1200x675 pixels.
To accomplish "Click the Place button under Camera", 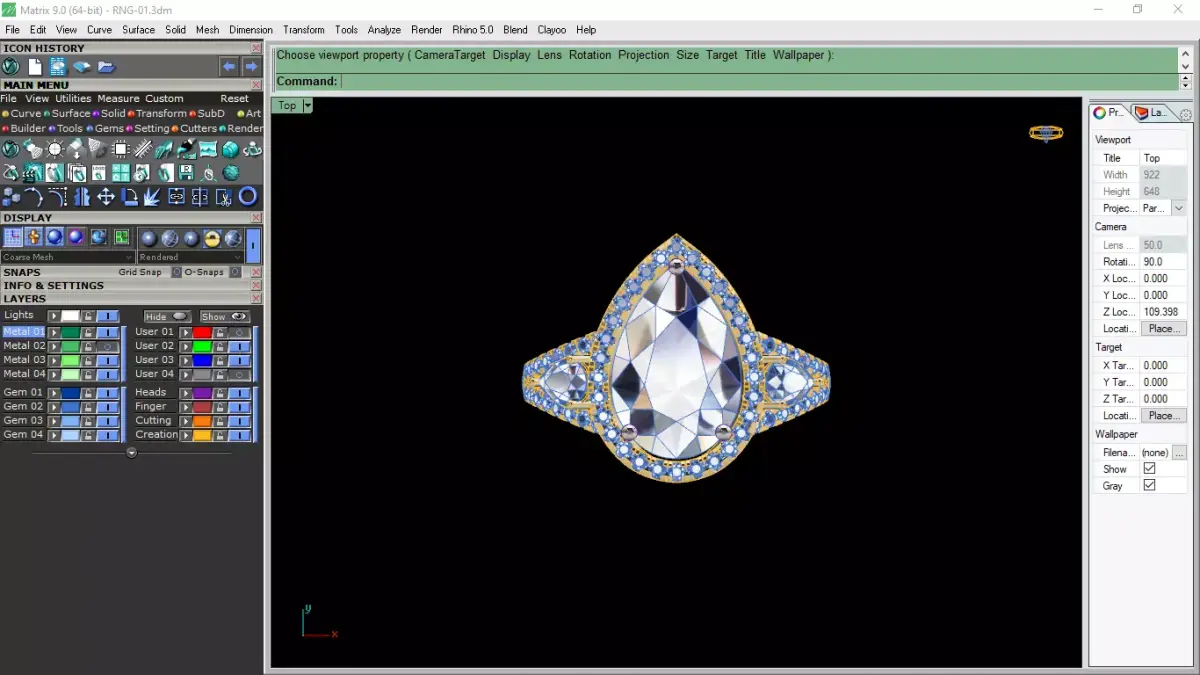I will pos(1162,328).
